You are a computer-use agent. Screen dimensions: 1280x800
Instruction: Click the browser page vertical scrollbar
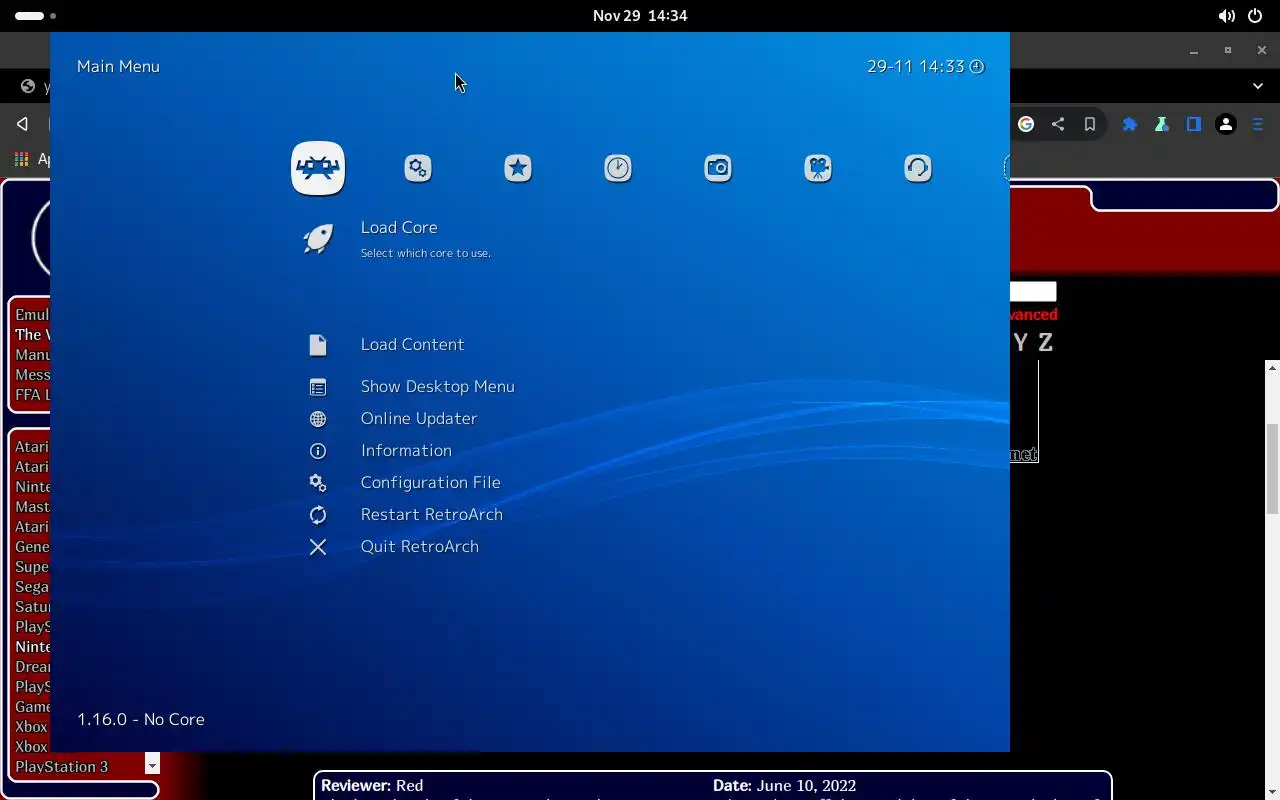coord(1272,470)
